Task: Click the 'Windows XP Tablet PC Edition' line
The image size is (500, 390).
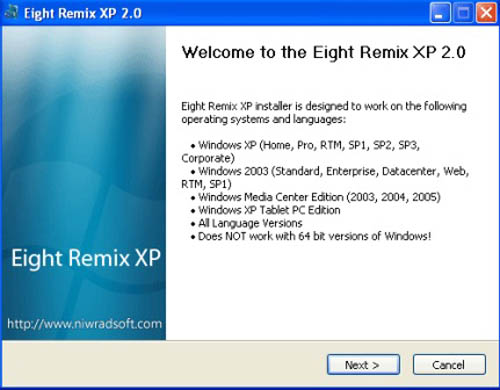Action: [x=266, y=210]
